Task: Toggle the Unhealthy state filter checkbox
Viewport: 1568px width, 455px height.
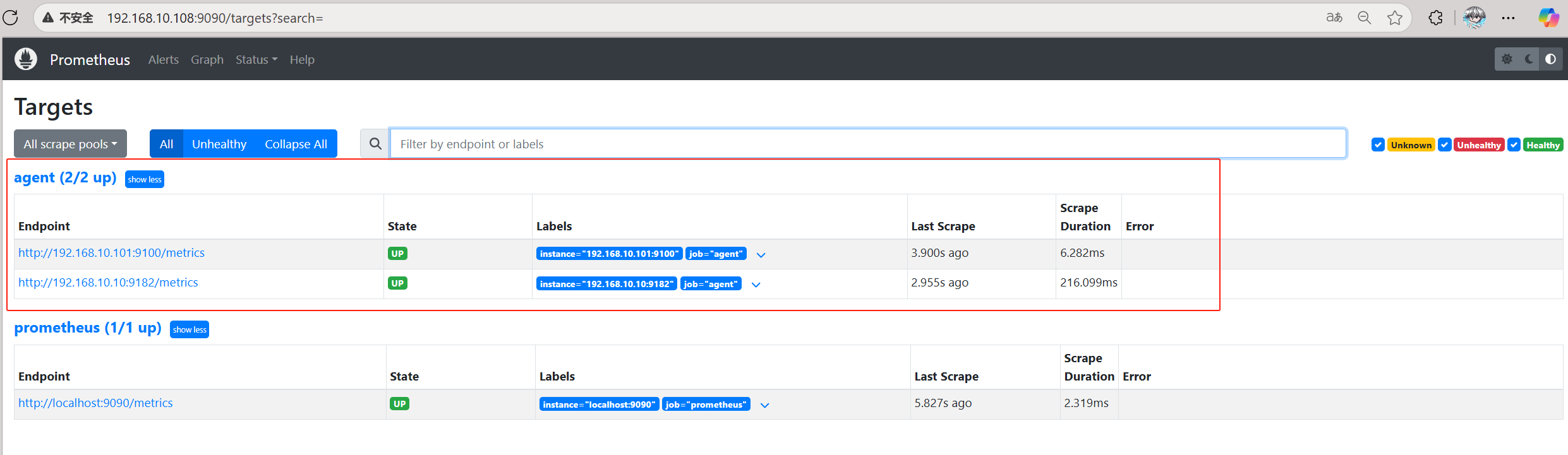Action: tap(1444, 145)
